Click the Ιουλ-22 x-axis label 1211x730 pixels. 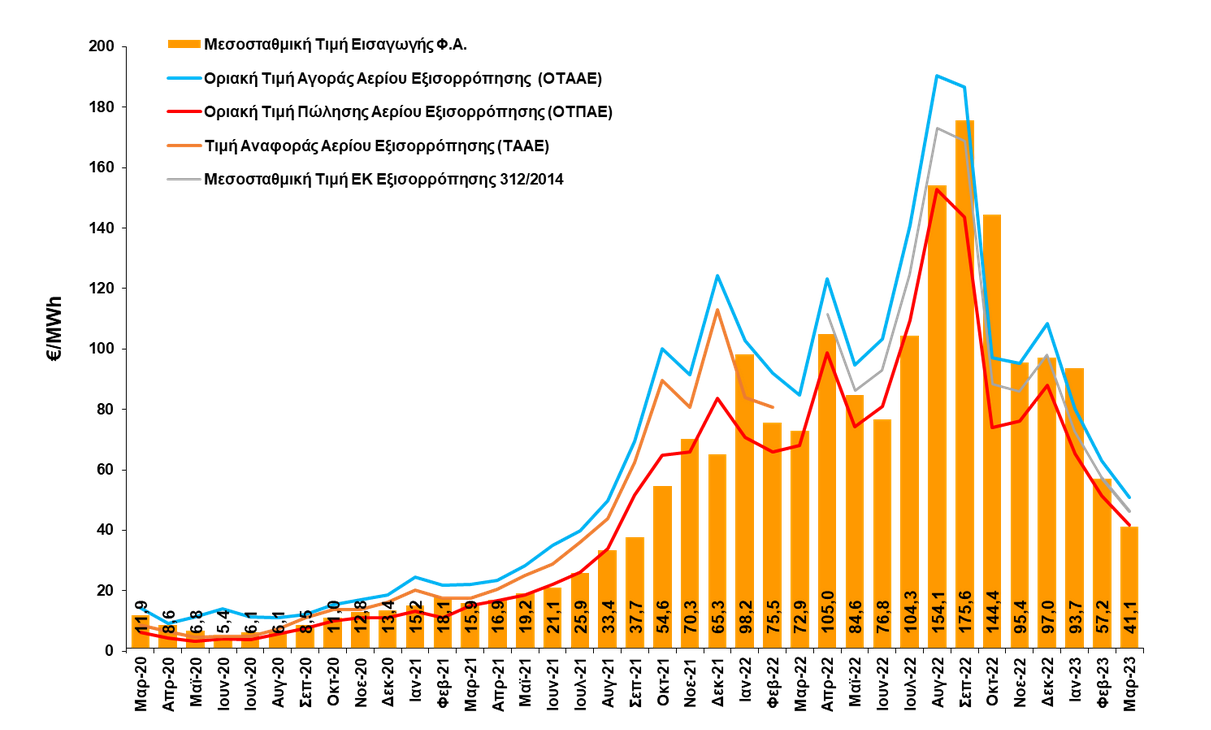910,687
